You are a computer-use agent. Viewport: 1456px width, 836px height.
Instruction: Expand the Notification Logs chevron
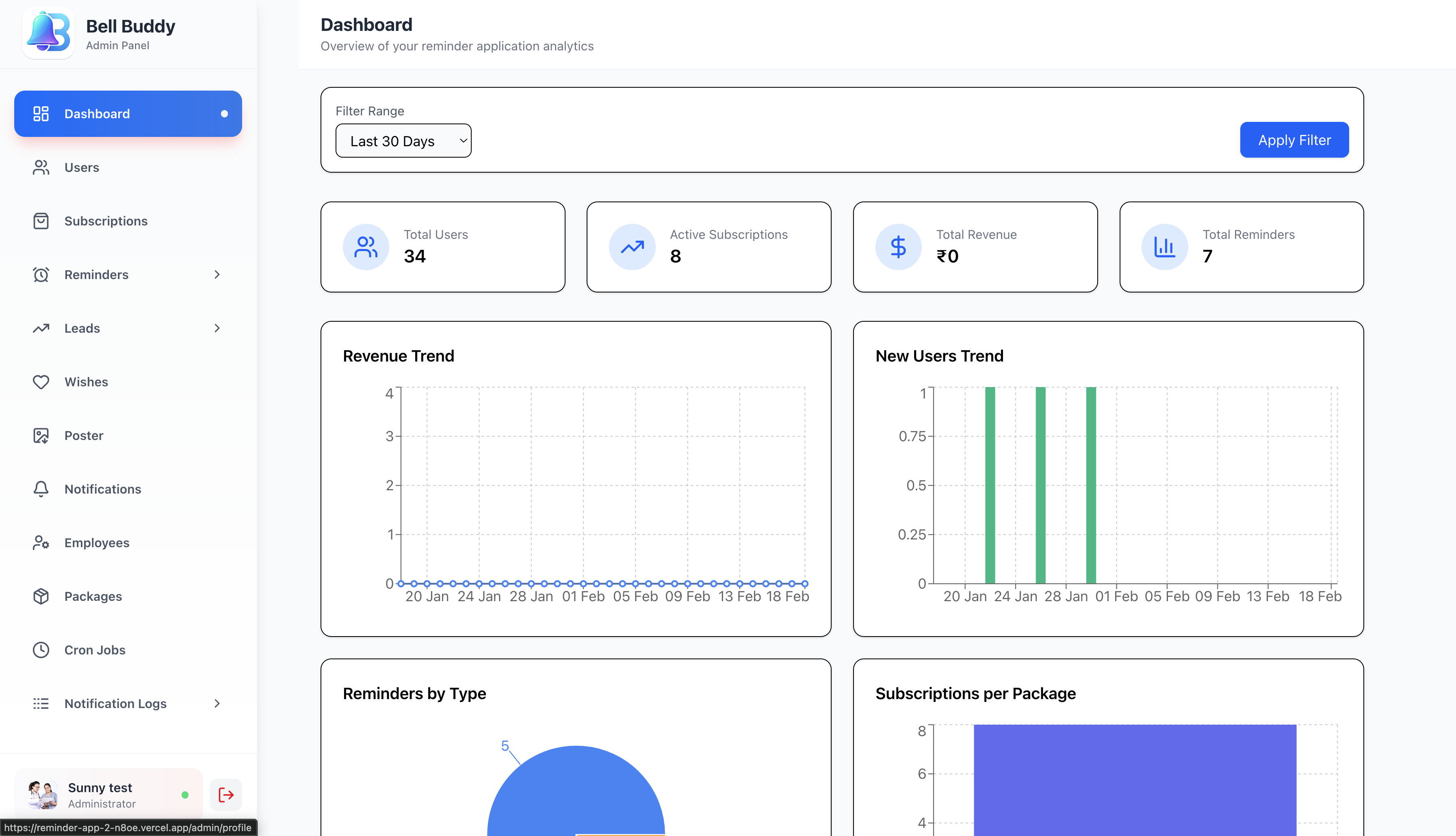point(217,703)
